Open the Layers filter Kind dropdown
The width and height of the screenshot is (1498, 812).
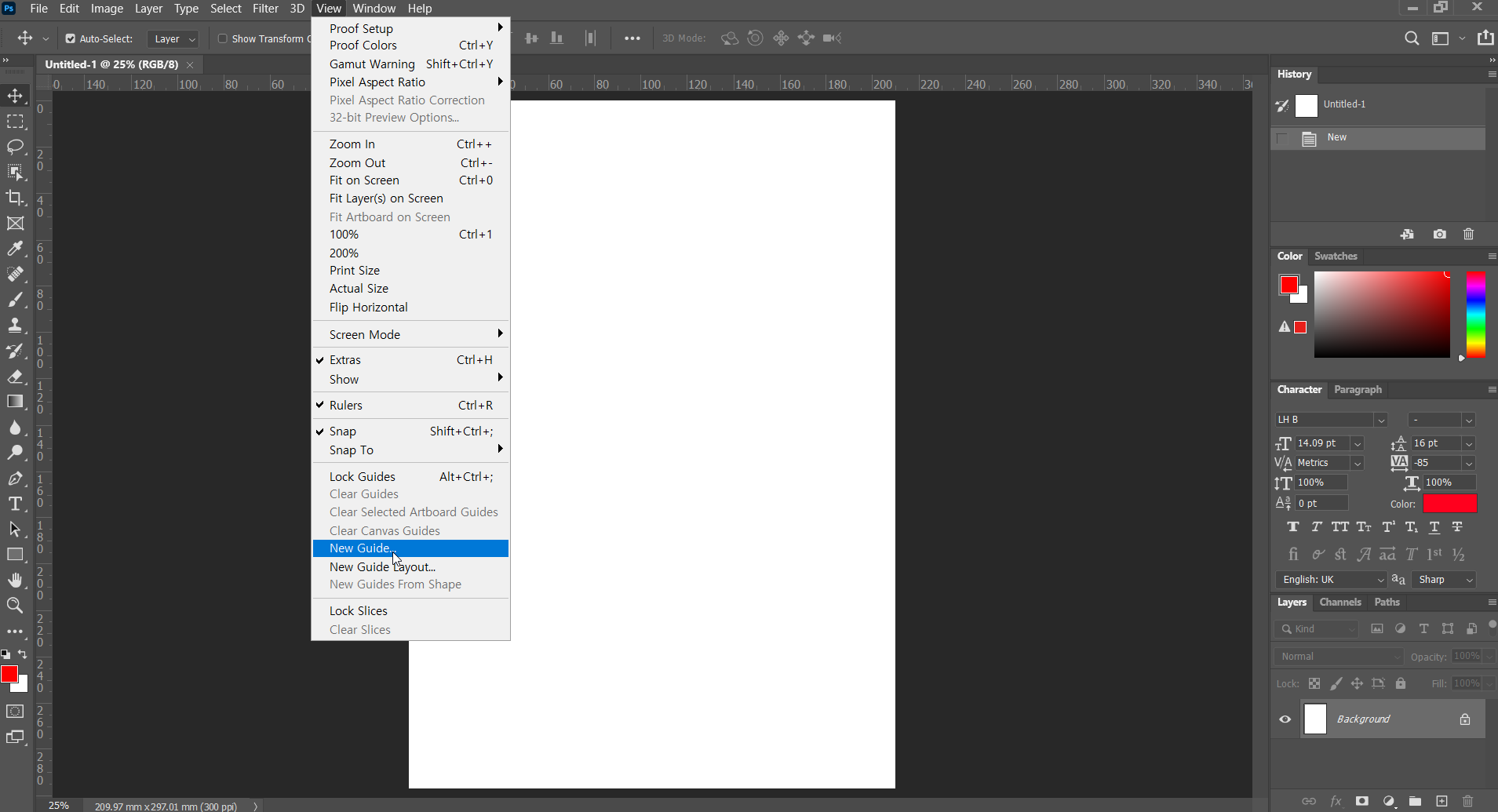pyautogui.click(x=1317, y=629)
